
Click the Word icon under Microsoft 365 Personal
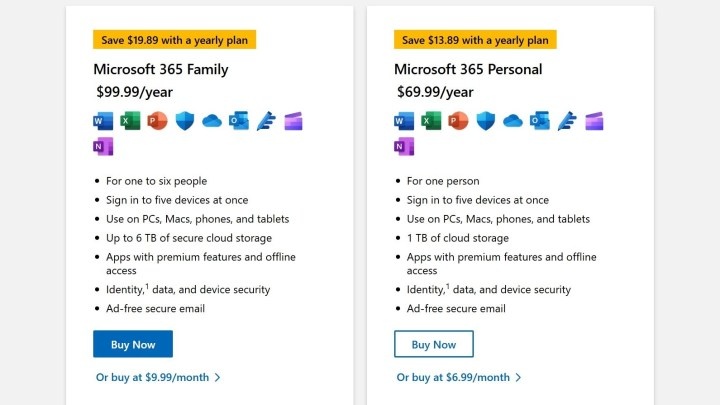[404, 122]
